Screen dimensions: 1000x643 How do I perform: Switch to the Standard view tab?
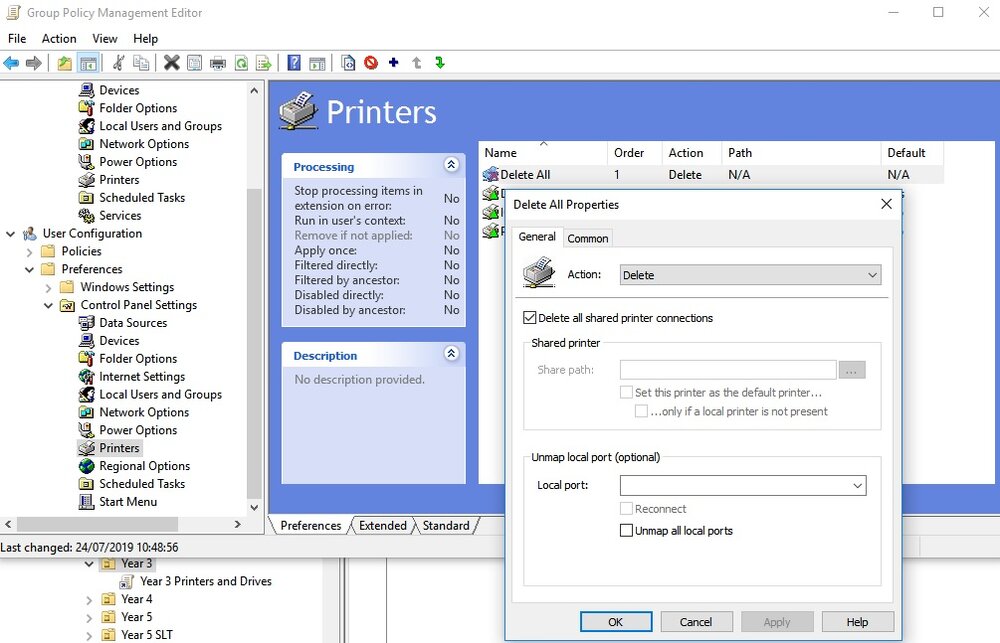(x=446, y=526)
